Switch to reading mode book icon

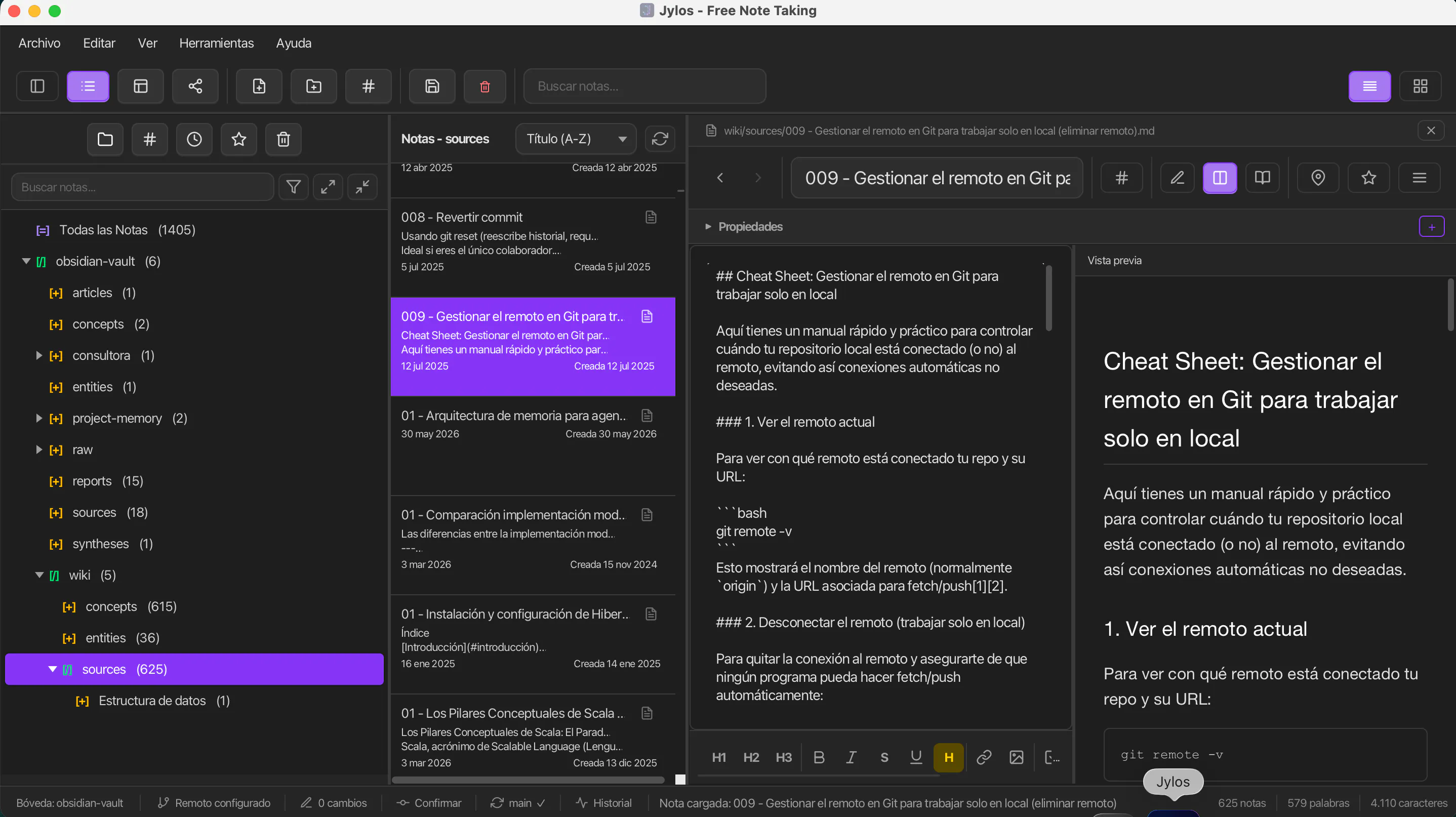[x=1262, y=178]
